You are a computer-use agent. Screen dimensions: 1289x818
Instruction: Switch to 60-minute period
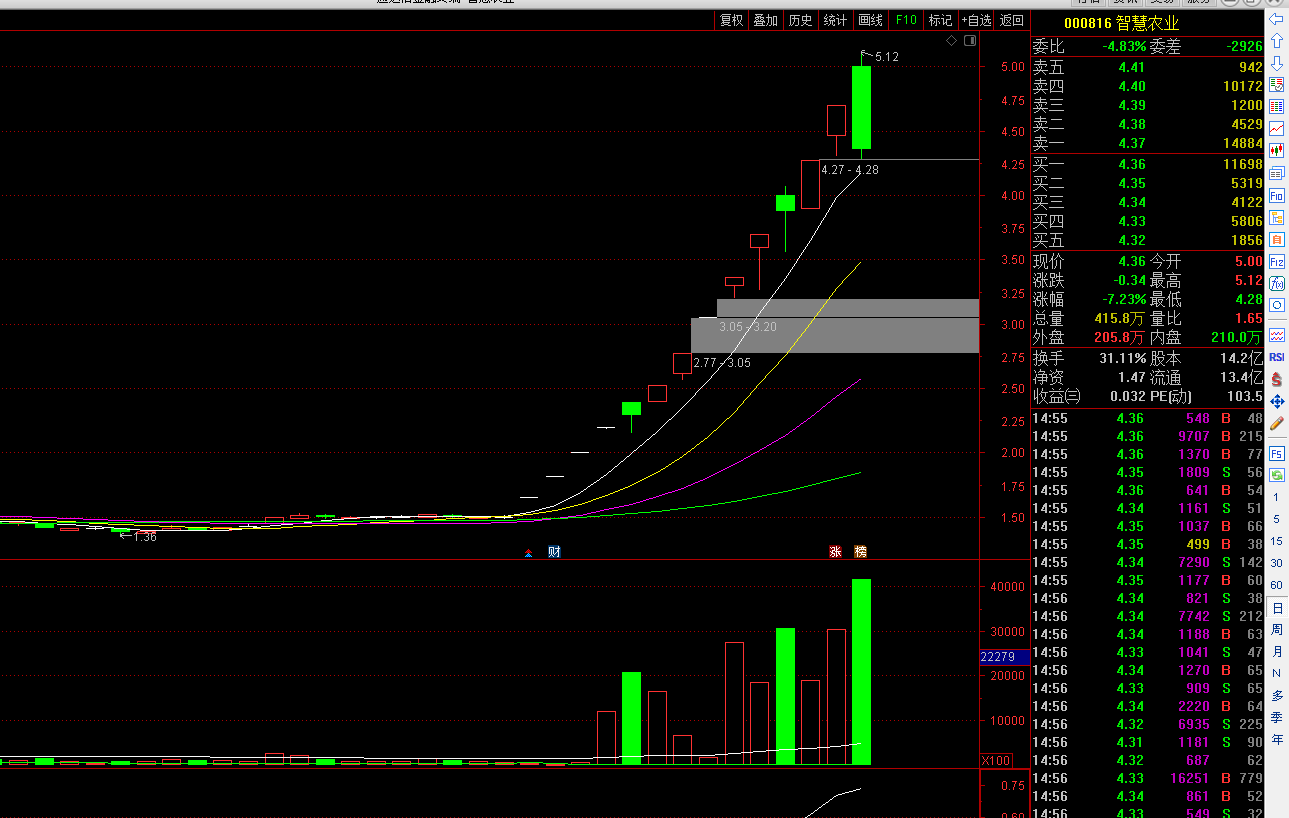click(x=1276, y=585)
